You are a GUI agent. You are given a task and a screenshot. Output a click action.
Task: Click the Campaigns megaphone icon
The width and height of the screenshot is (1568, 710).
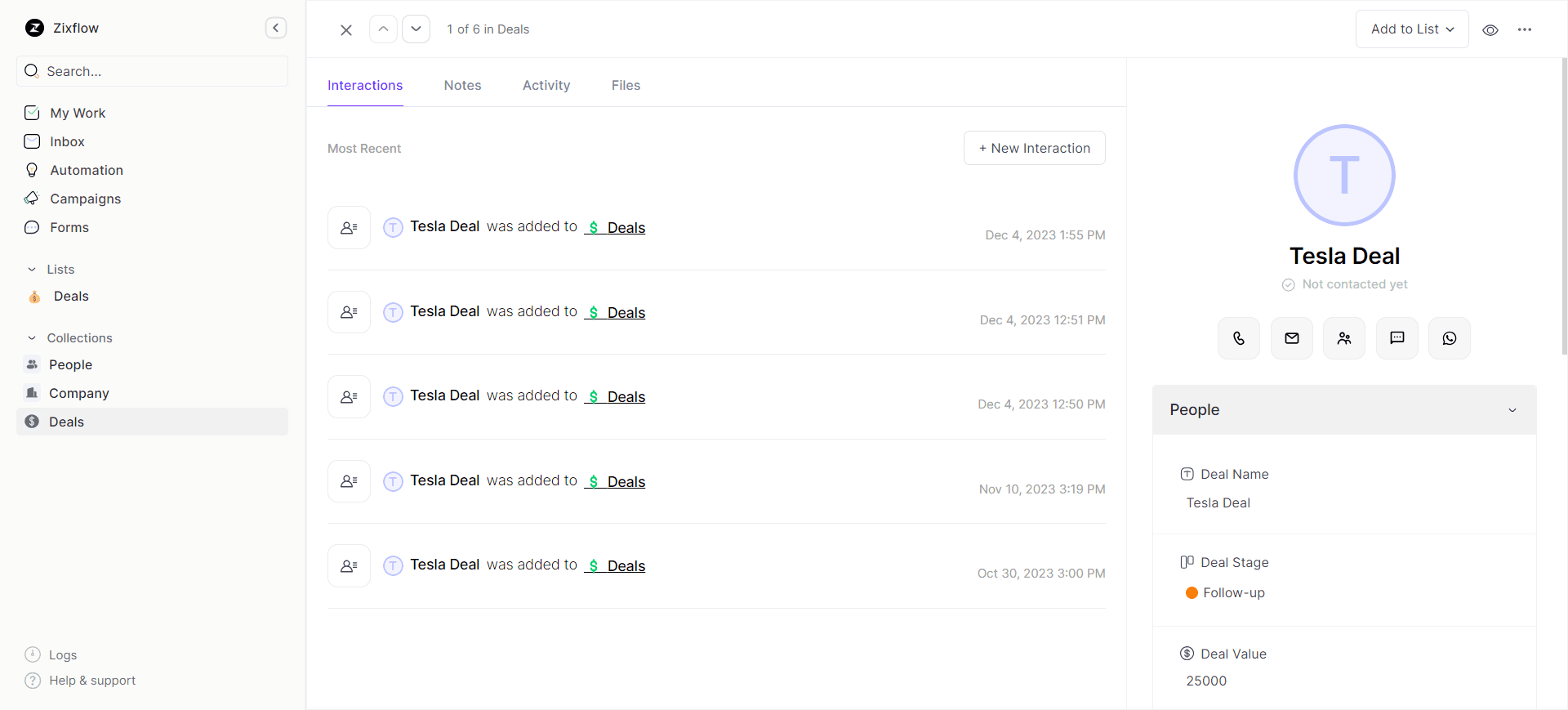pyautogui.click(x=32, y=199)
